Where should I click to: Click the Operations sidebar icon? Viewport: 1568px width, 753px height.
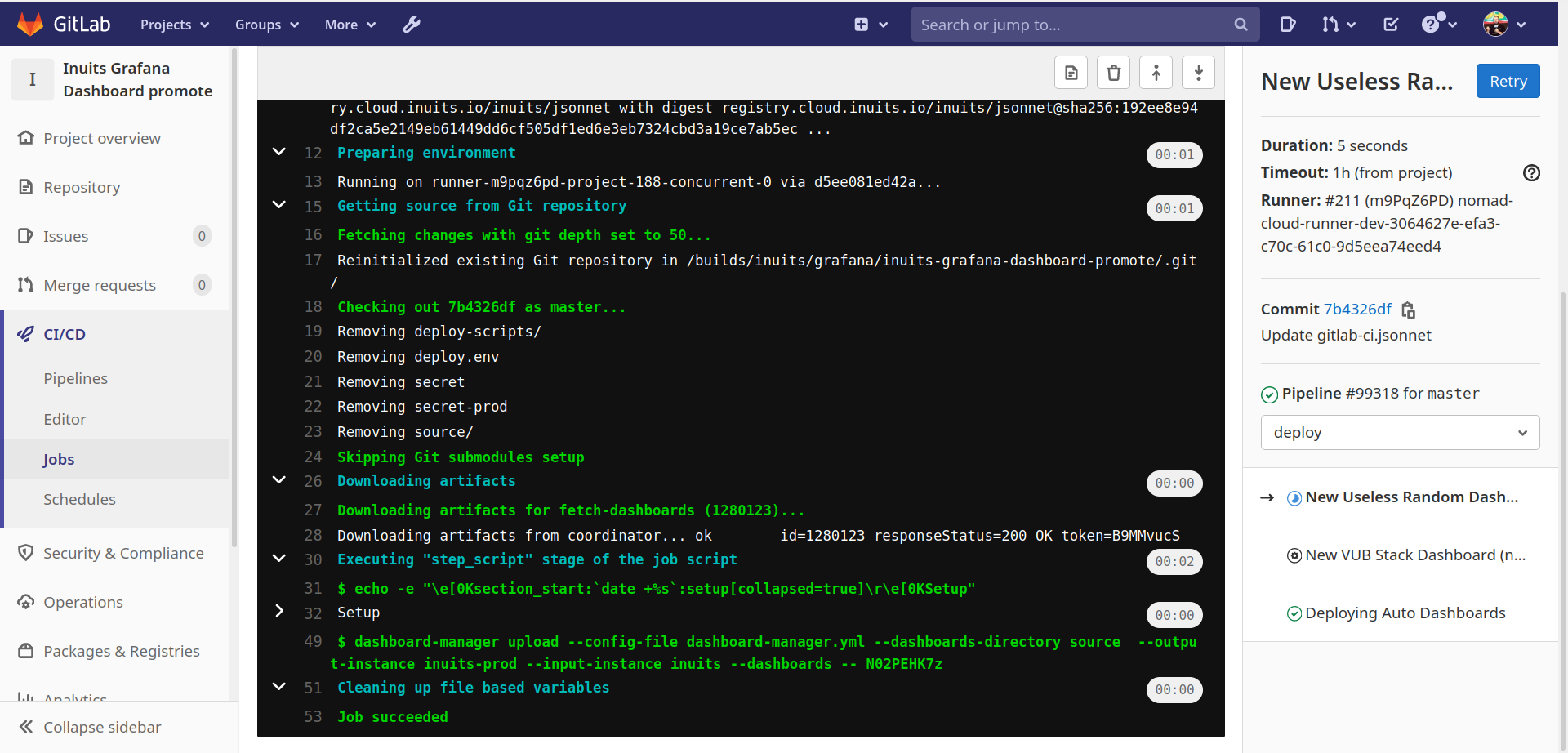pos(26,602)
